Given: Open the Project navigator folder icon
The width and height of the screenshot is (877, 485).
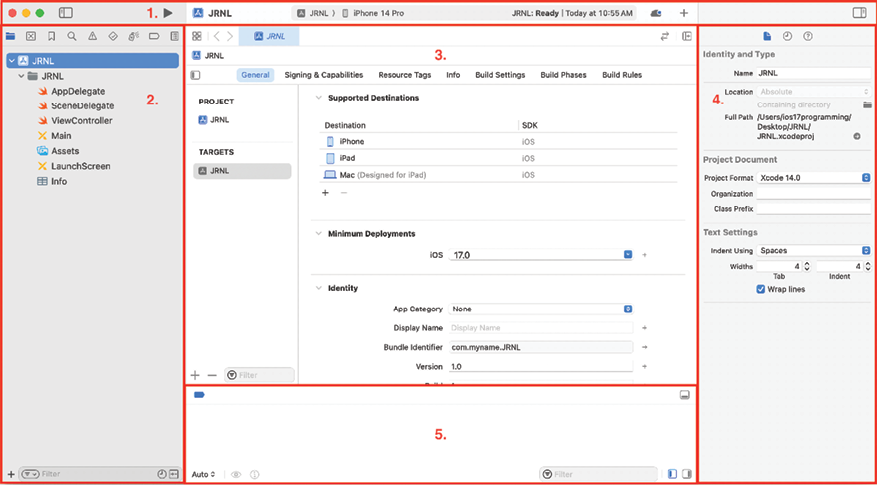Looking at the screenshot, I should [10, 36].
